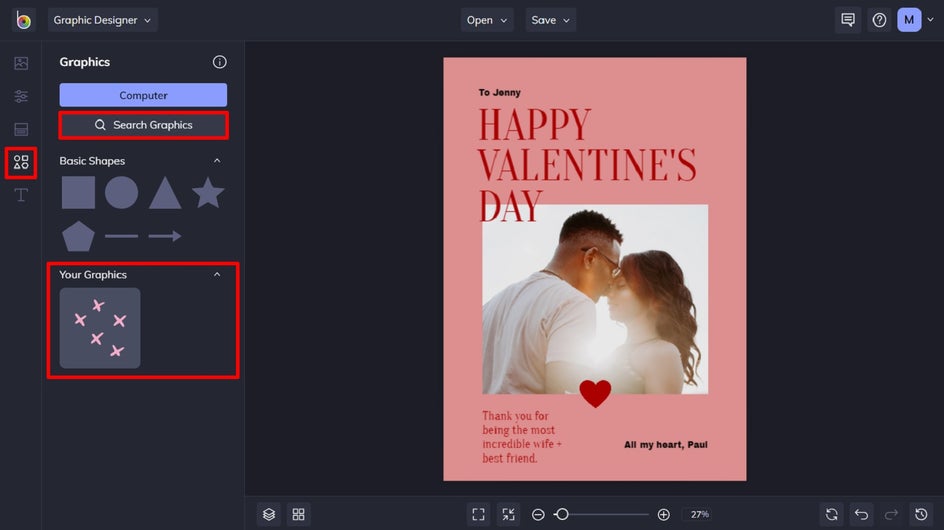Image resolution: width=944 pixels, height=530 pixels.
Task: Select the 'Thank you for being' paragraph
Action: tap(521, 437)
